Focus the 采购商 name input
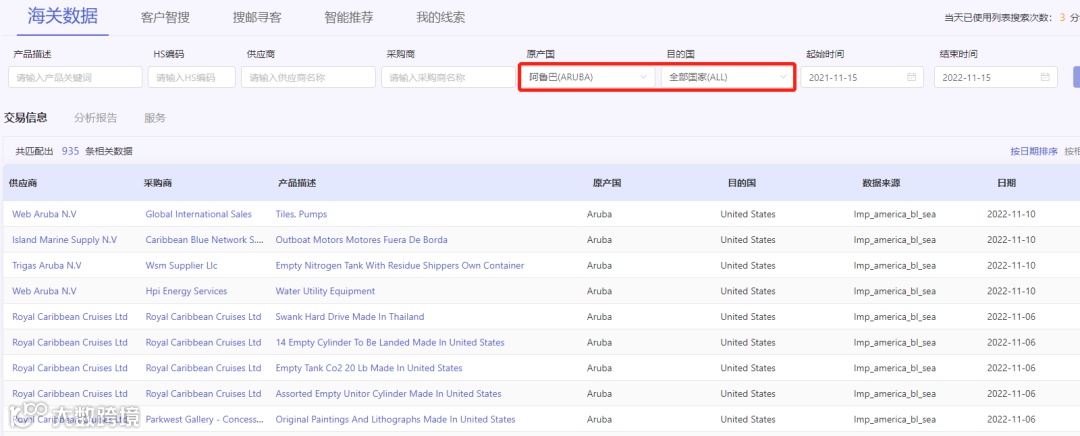1080x436 pixels. point(448,77)
